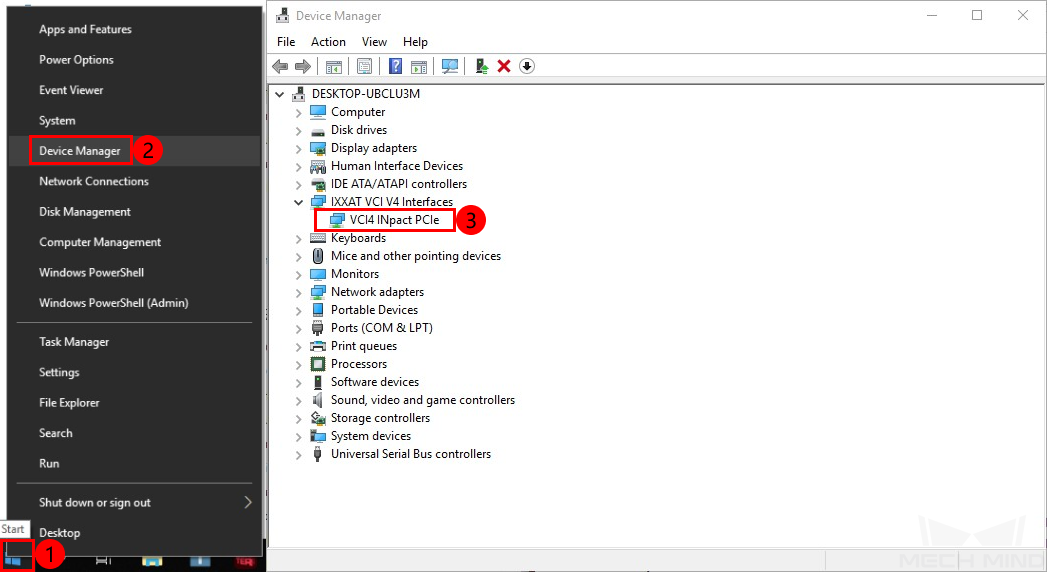
Task: Expand IDE ATA/ATAPI controllers with its chevron
Action: pos(298,184)
